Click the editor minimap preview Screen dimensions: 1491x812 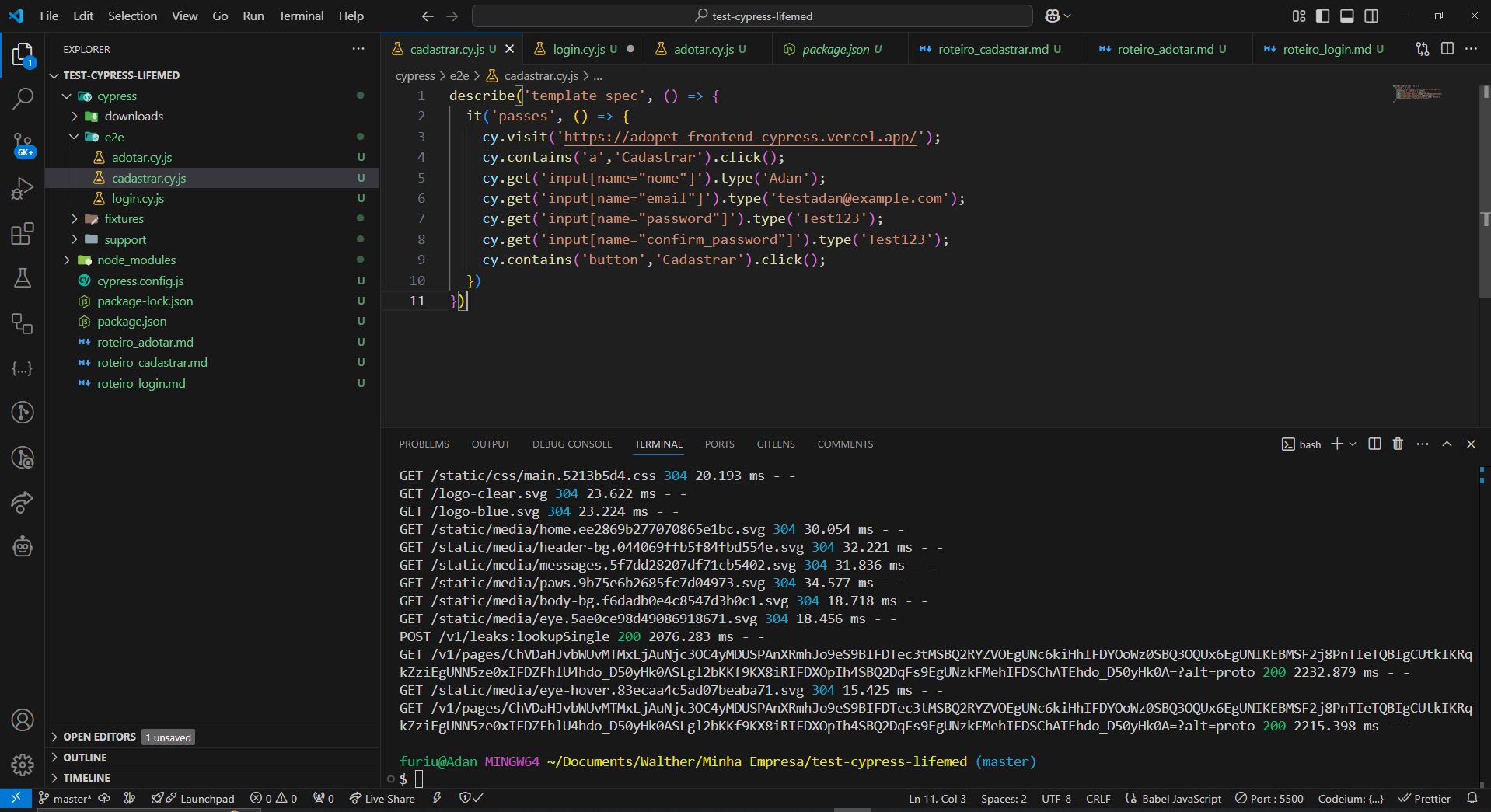(1416, 93)
